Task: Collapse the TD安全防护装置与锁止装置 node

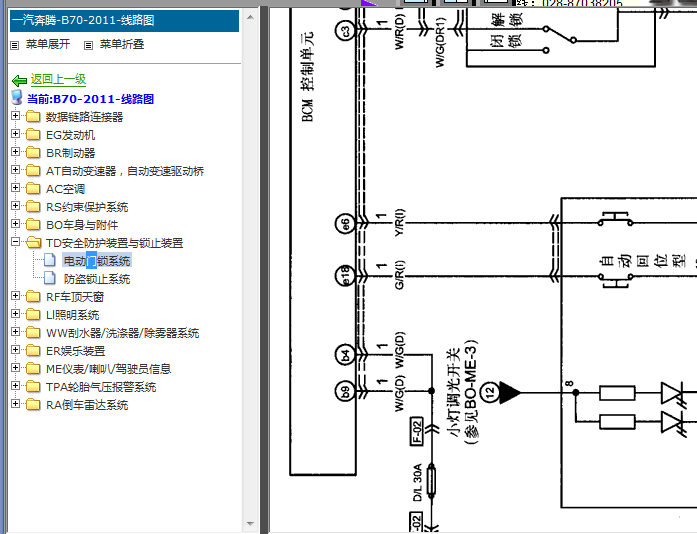Action: tap(16, 241)
